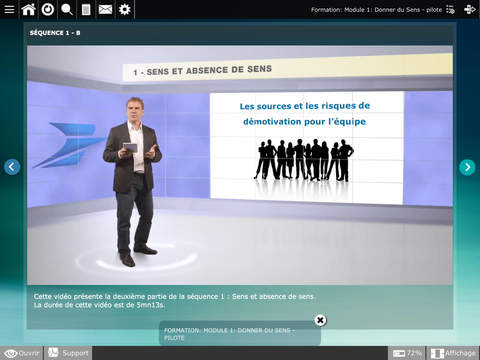Open search with the magnifier icon
This screenshot has height=360, width=480.
coord(67,9)
